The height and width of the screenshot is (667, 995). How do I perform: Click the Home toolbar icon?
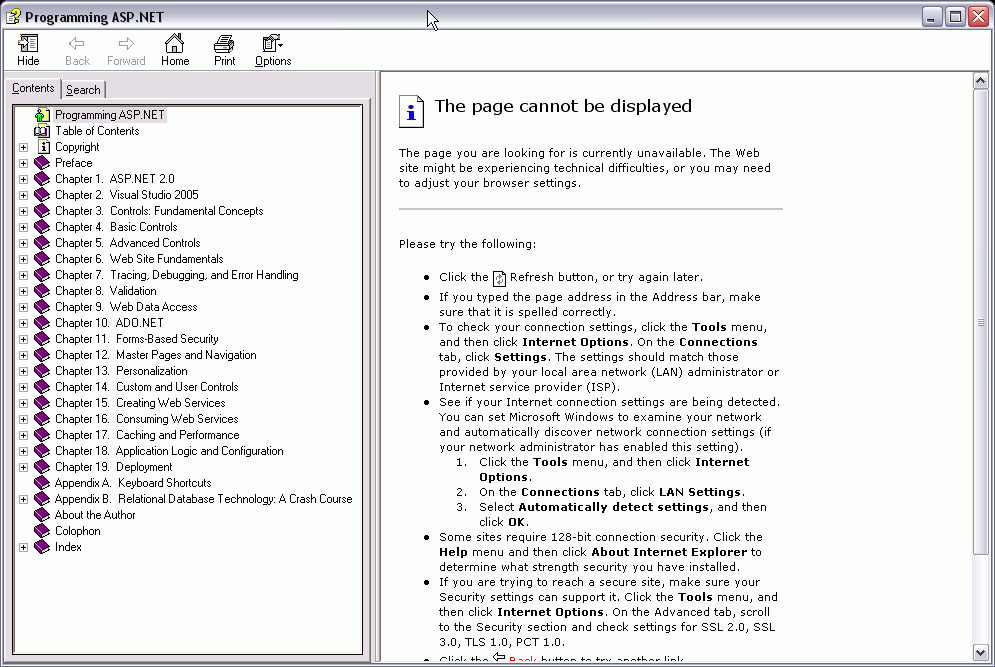tap(175, 44)
